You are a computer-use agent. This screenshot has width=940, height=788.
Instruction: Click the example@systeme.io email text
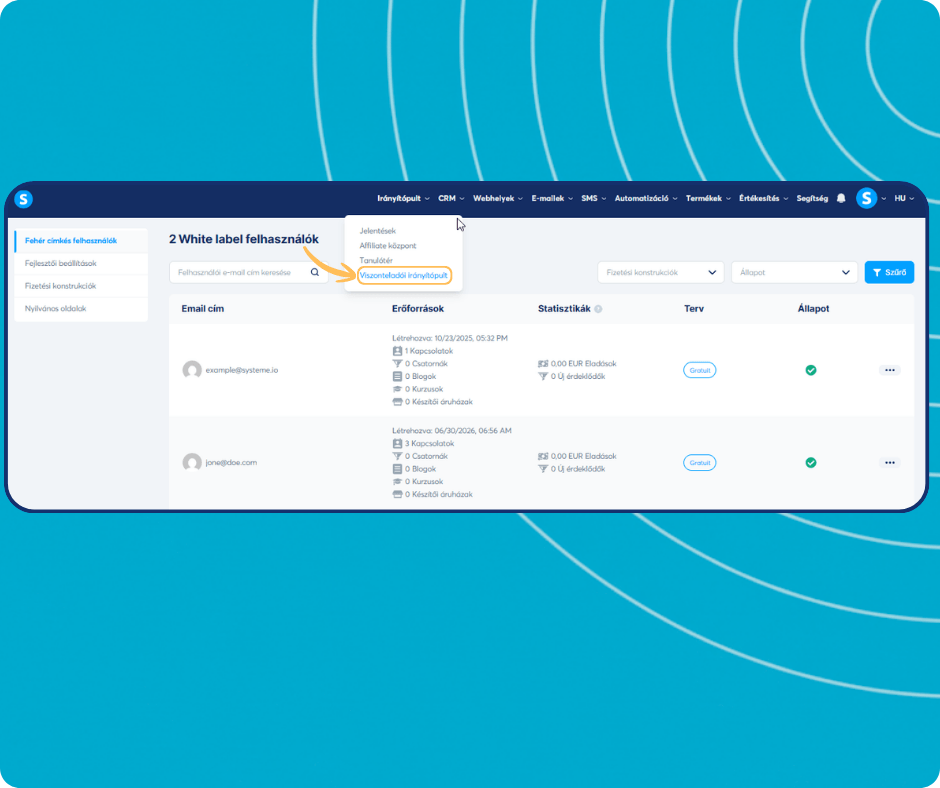242,370
